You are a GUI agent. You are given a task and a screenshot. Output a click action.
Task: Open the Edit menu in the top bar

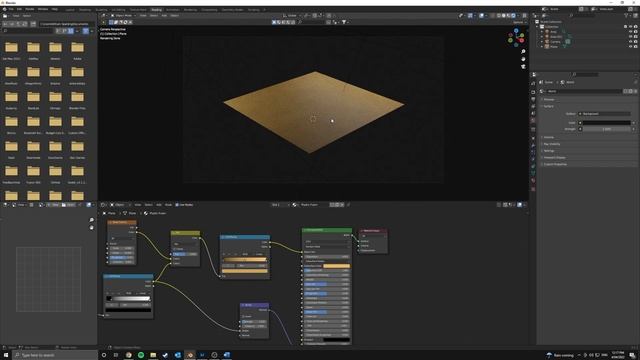pyautogui.click(x=19, y=9)
